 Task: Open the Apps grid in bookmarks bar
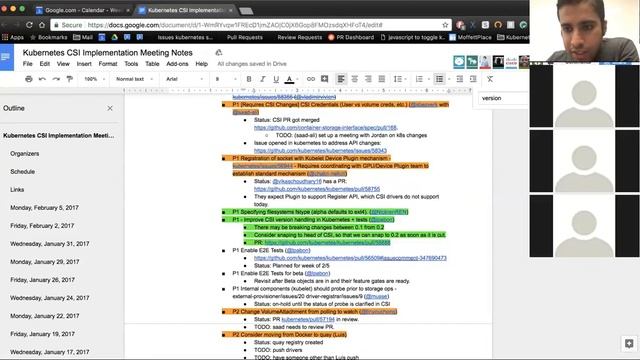click(x=13, y=37)
